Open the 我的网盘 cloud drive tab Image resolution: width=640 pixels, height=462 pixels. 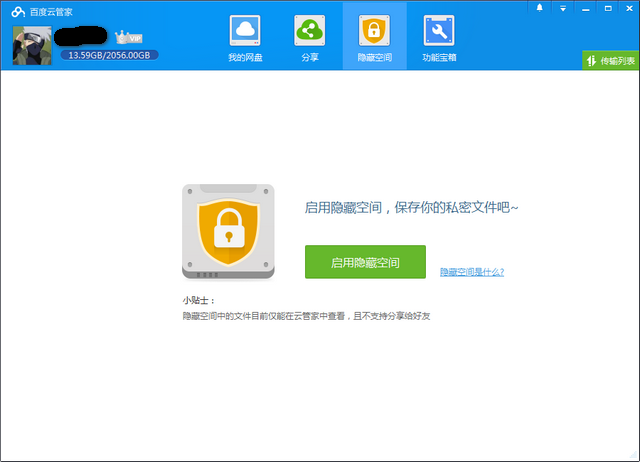[245, 39]
